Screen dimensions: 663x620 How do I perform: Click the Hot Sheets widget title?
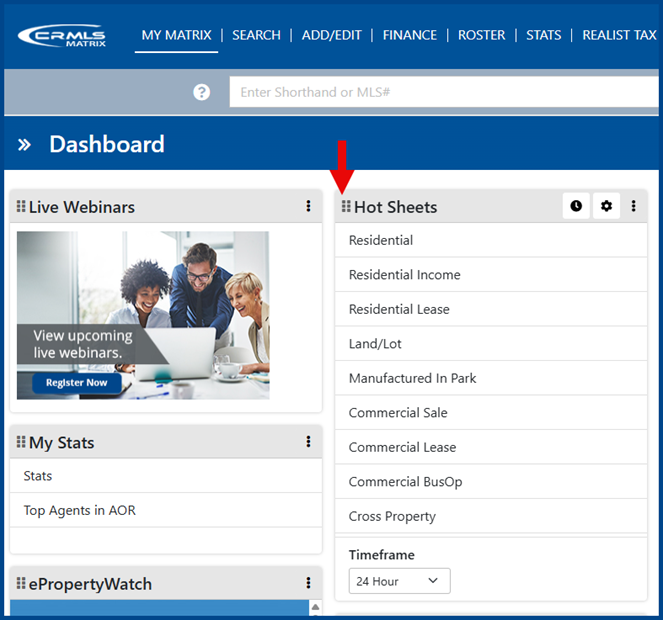pyautogui.click(x=396, y=207)
